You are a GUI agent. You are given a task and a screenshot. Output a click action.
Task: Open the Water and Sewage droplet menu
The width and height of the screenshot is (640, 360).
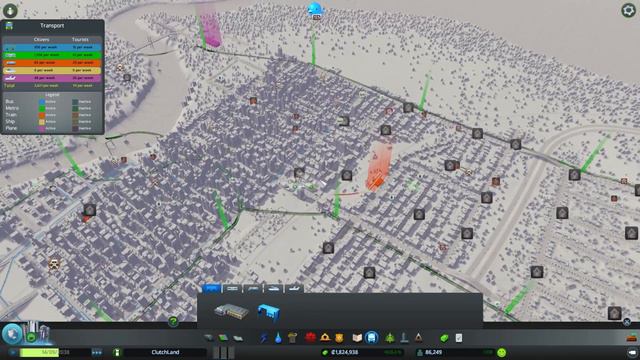point(278,338)
